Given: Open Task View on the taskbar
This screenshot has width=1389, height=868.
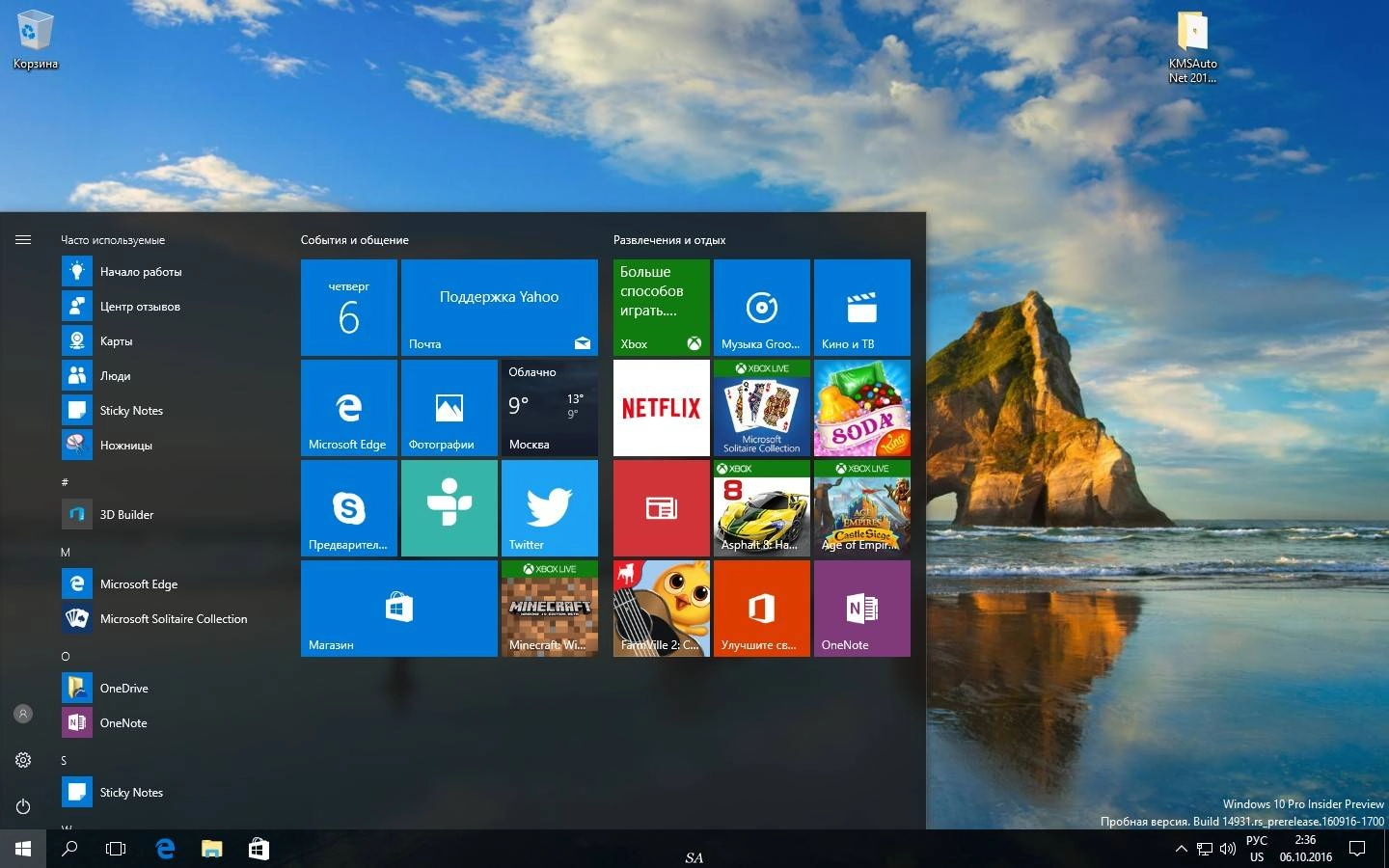Looking at the screenshot, I should pyautogui.click(x=116, y=849).
